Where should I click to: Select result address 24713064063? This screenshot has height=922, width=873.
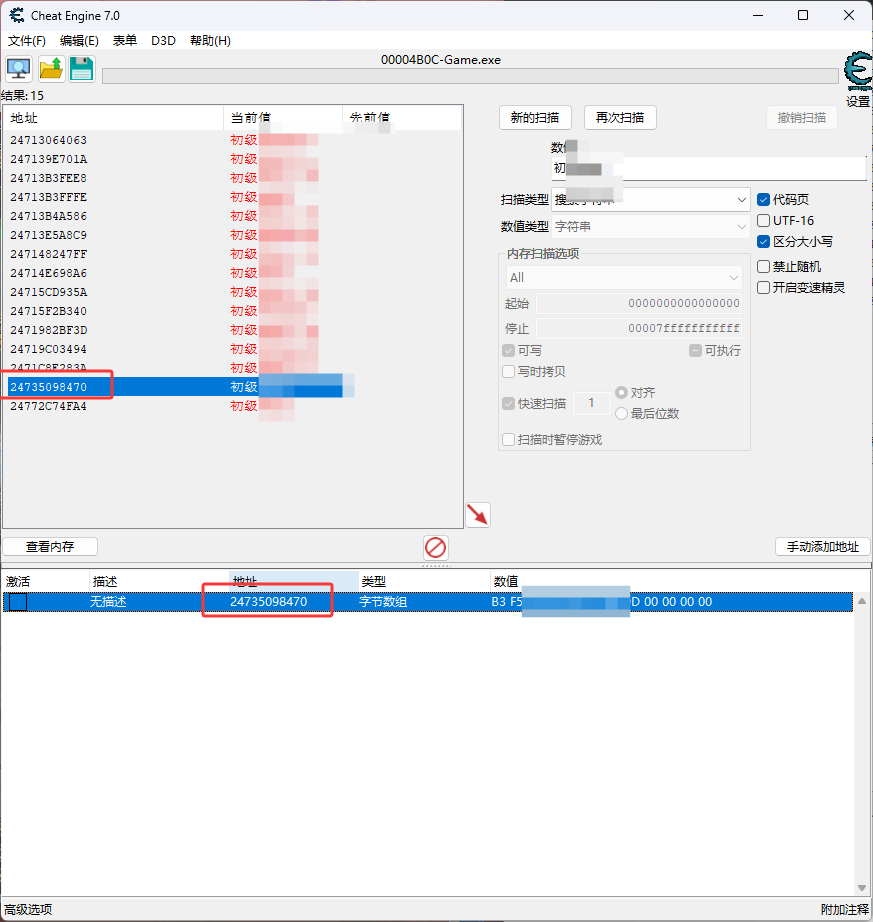(48, 140)
